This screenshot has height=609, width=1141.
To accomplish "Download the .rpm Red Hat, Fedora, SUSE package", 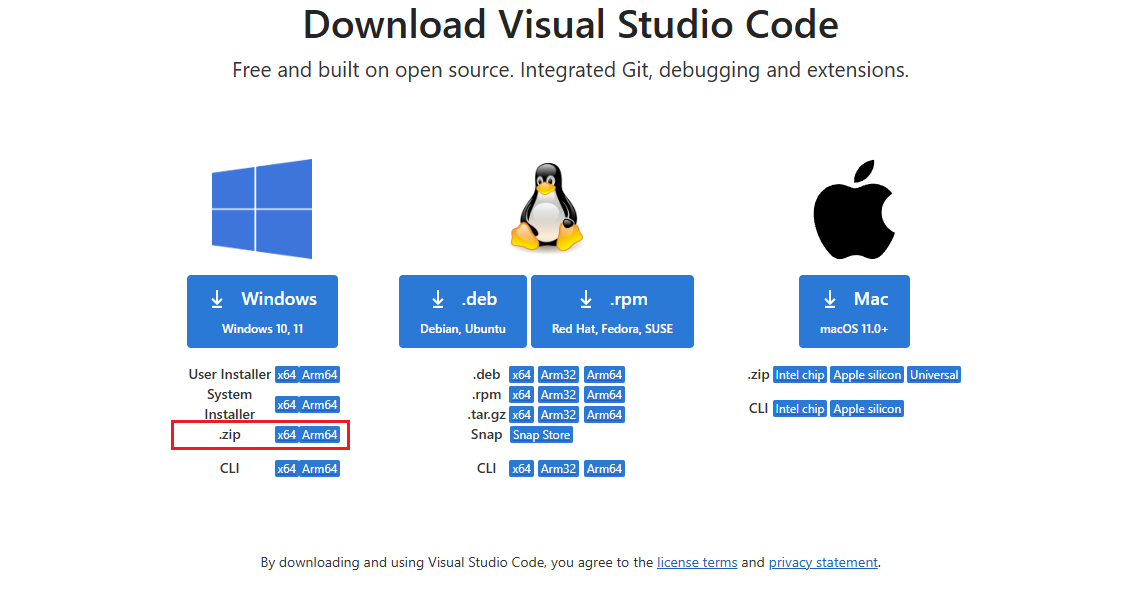I will coord(612,311).
